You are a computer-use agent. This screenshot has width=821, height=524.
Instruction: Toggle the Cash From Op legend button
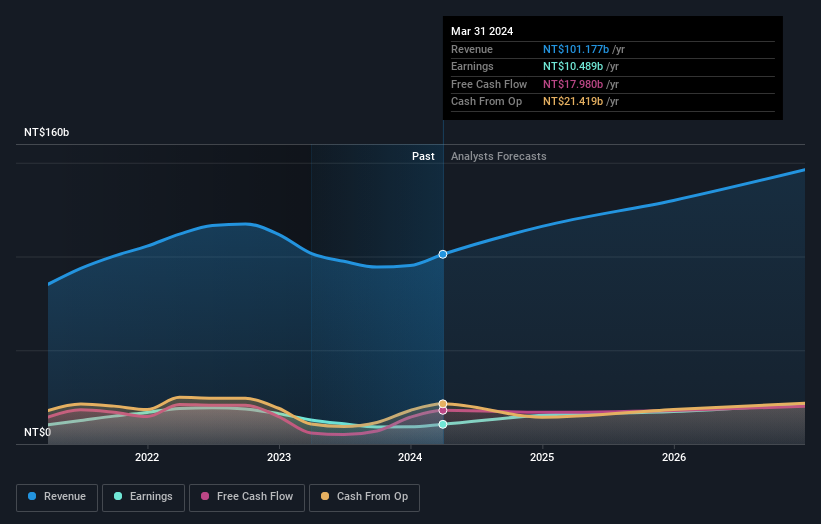pyautogui.click(x=364, y=497)
